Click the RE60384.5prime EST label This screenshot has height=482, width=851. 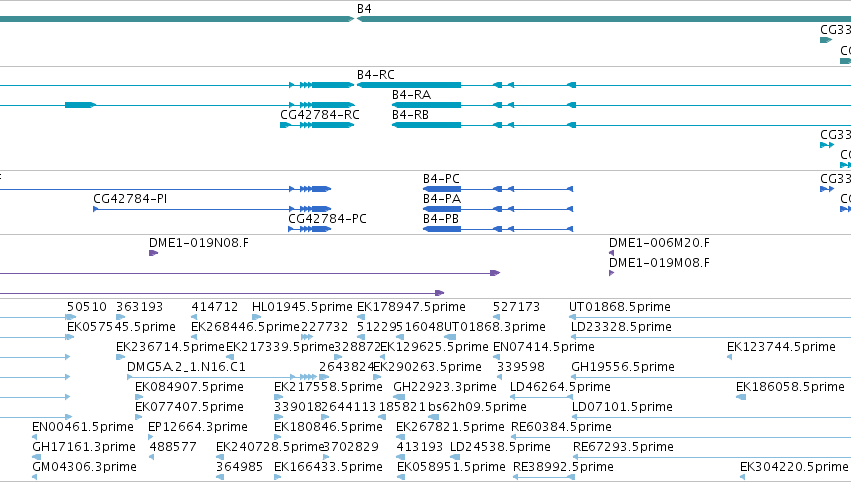pyautogui.click(x=562, y=428)
